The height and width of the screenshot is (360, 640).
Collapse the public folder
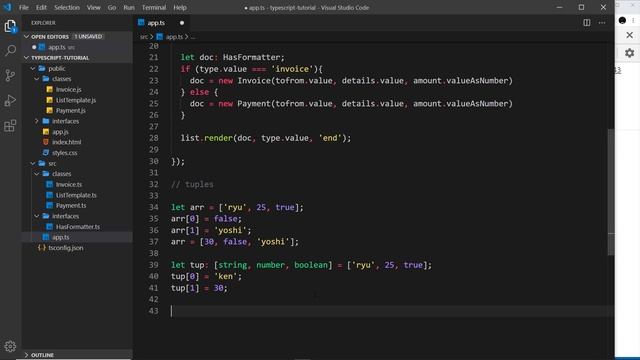[x=33, y=69]
